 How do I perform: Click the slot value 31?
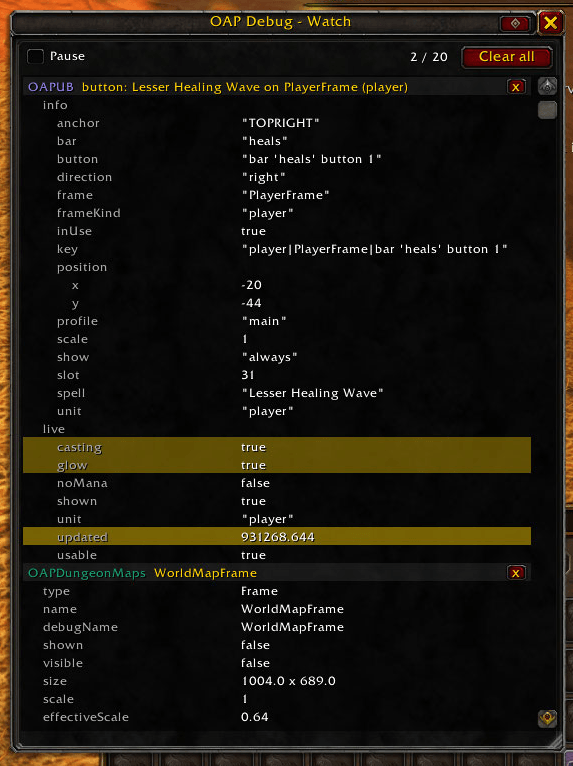pyautogui.click(x=248, y=375)
